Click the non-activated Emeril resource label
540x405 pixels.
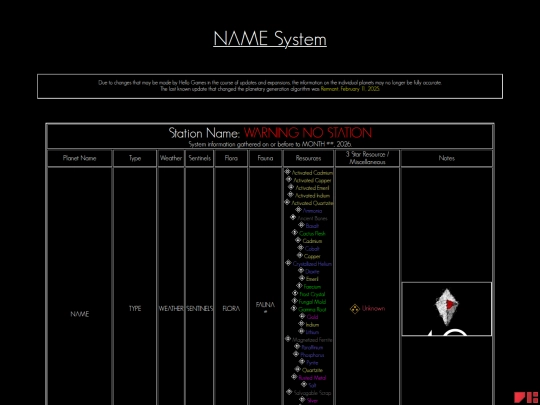(312, 279)
